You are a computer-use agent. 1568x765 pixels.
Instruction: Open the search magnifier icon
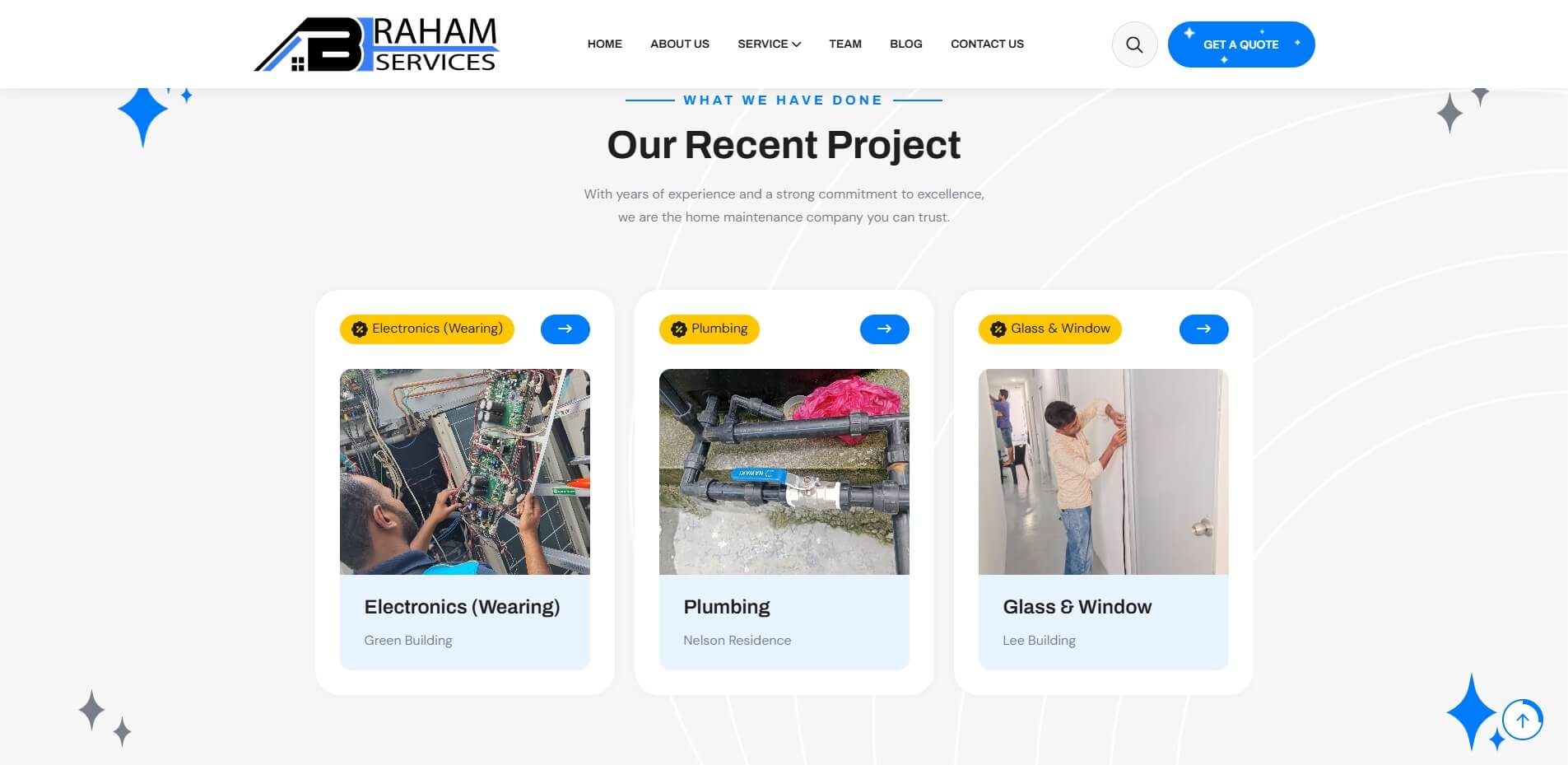point(1134,44)
